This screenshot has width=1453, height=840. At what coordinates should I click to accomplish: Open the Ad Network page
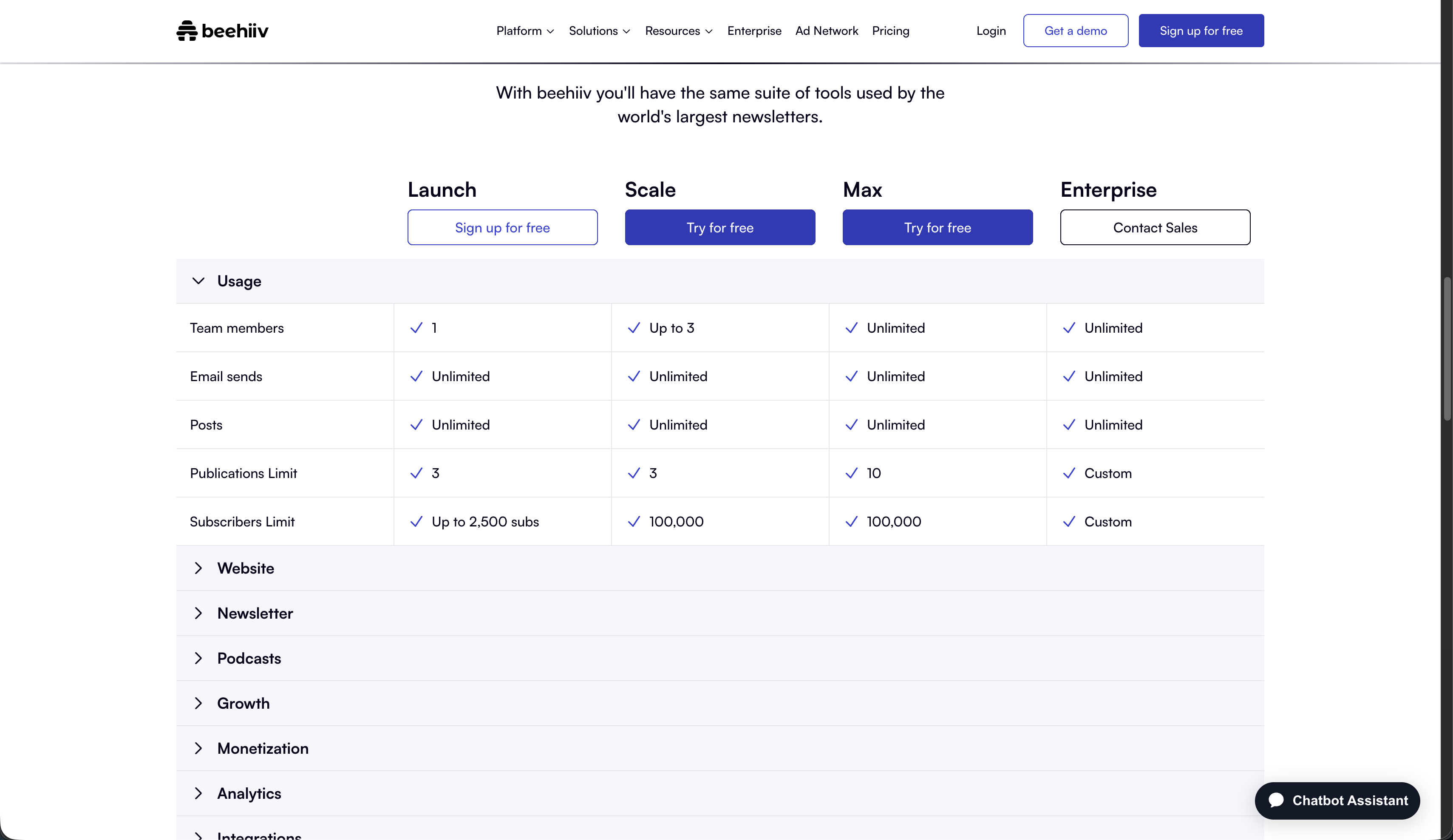tap(826, 31)
